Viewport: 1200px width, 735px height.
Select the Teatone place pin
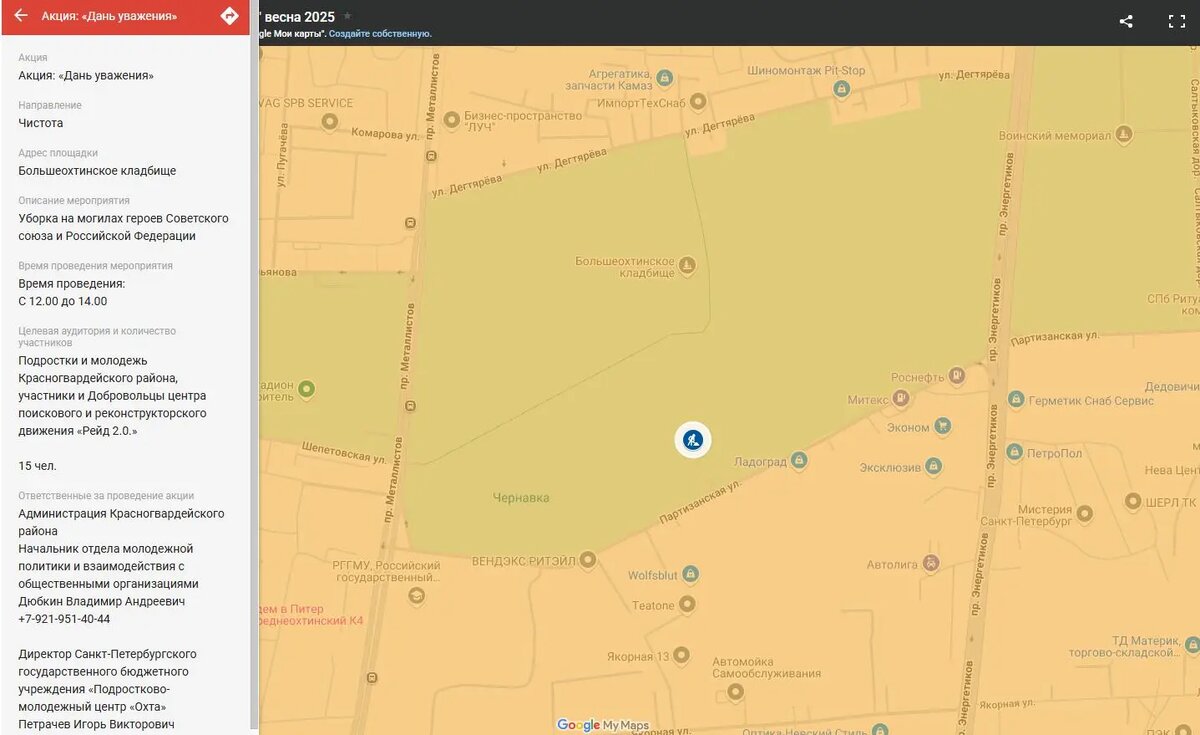point(687,604)
